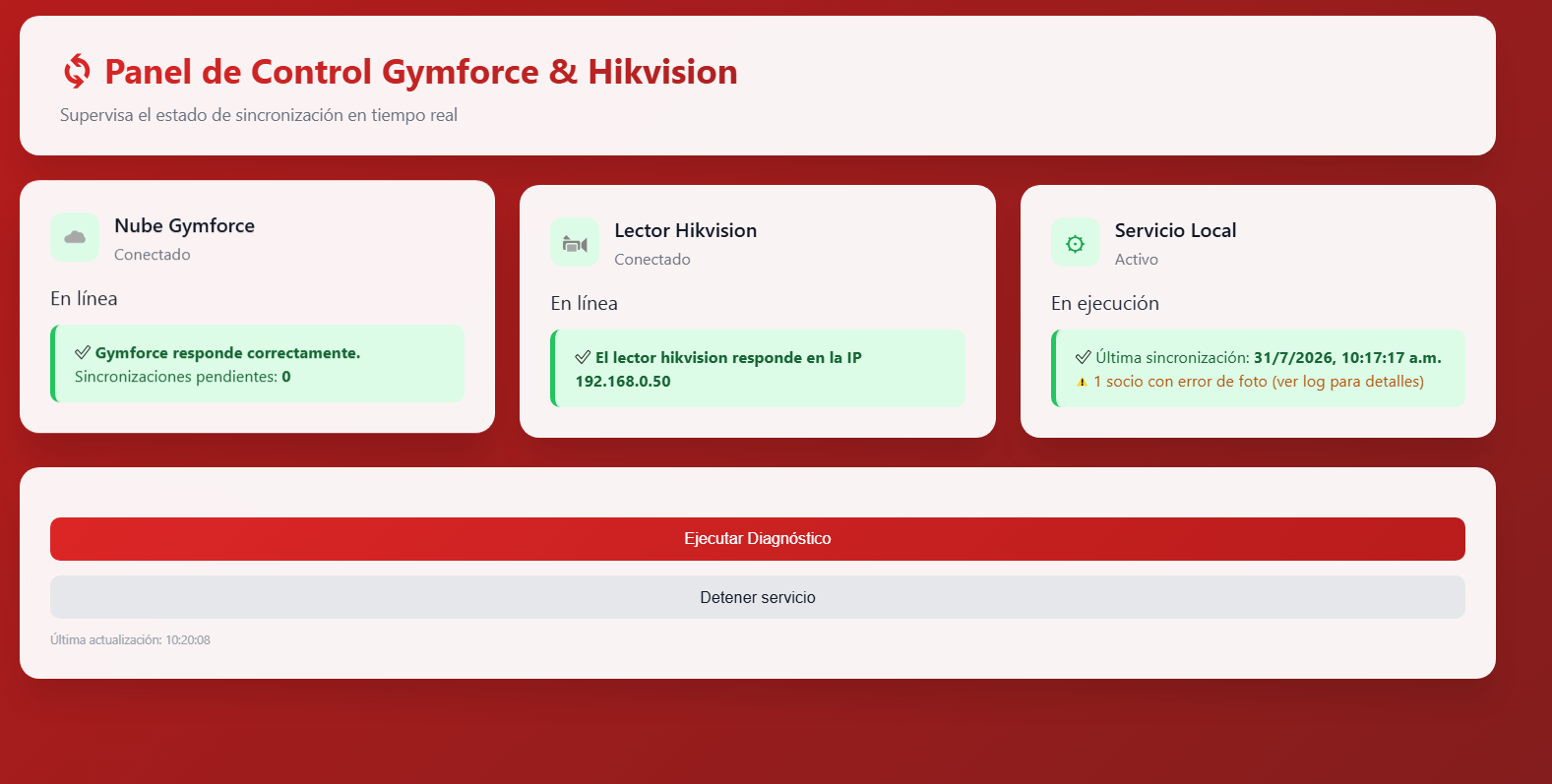This screenshot has height=784, width=1552.
Task: Click the checkmark before 'Última sincronización'
Action: (1083, 358)
